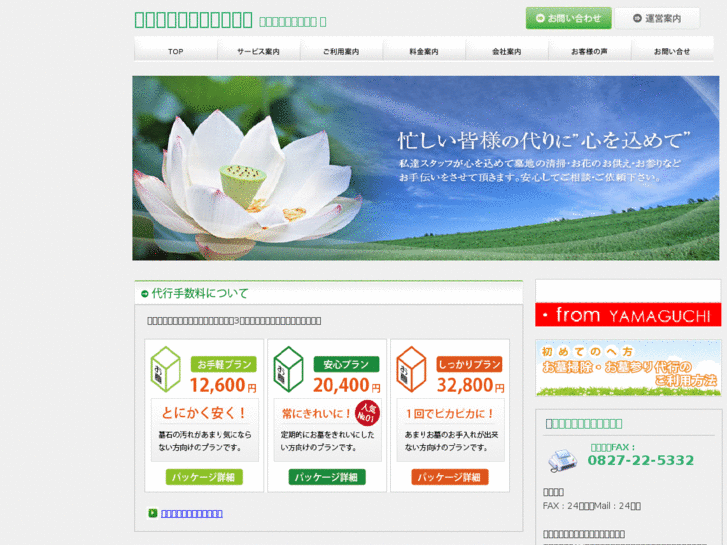
Task: Click the とにかく安く！ tagline
Action: pyautogui.click(x=204, y=413)
